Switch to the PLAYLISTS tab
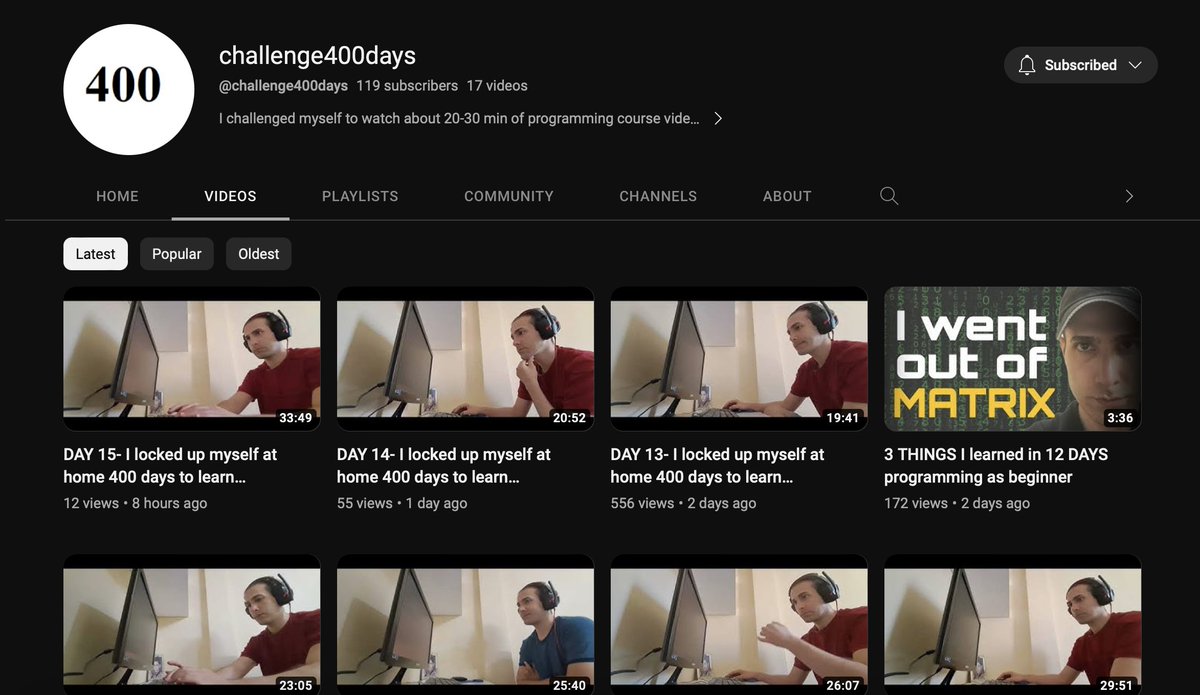Viewport: 1200px width, 695px height. [359, 196]
